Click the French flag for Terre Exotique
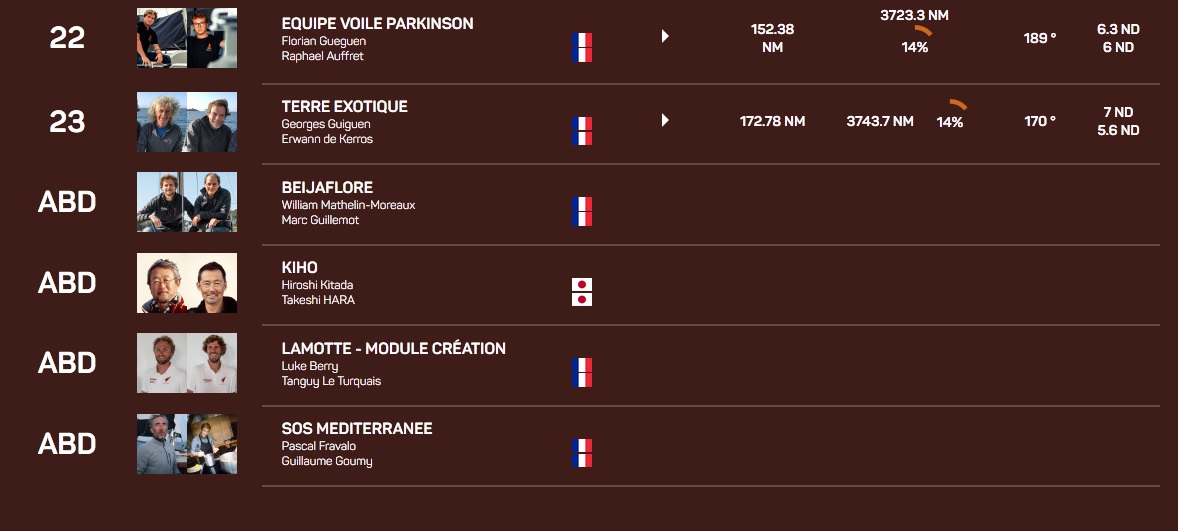The image size is (1178, 531). [582, 131]
